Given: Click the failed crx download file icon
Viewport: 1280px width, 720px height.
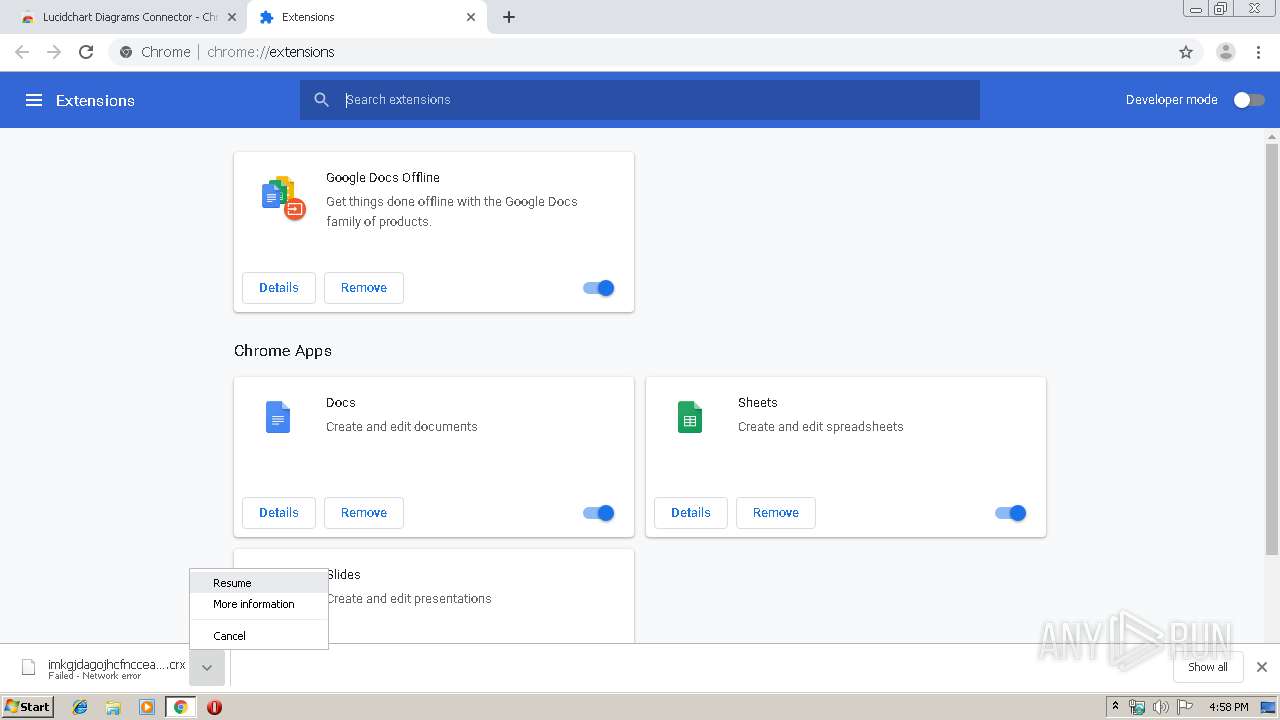Looking at the screenshot, I should click(29, 667).
